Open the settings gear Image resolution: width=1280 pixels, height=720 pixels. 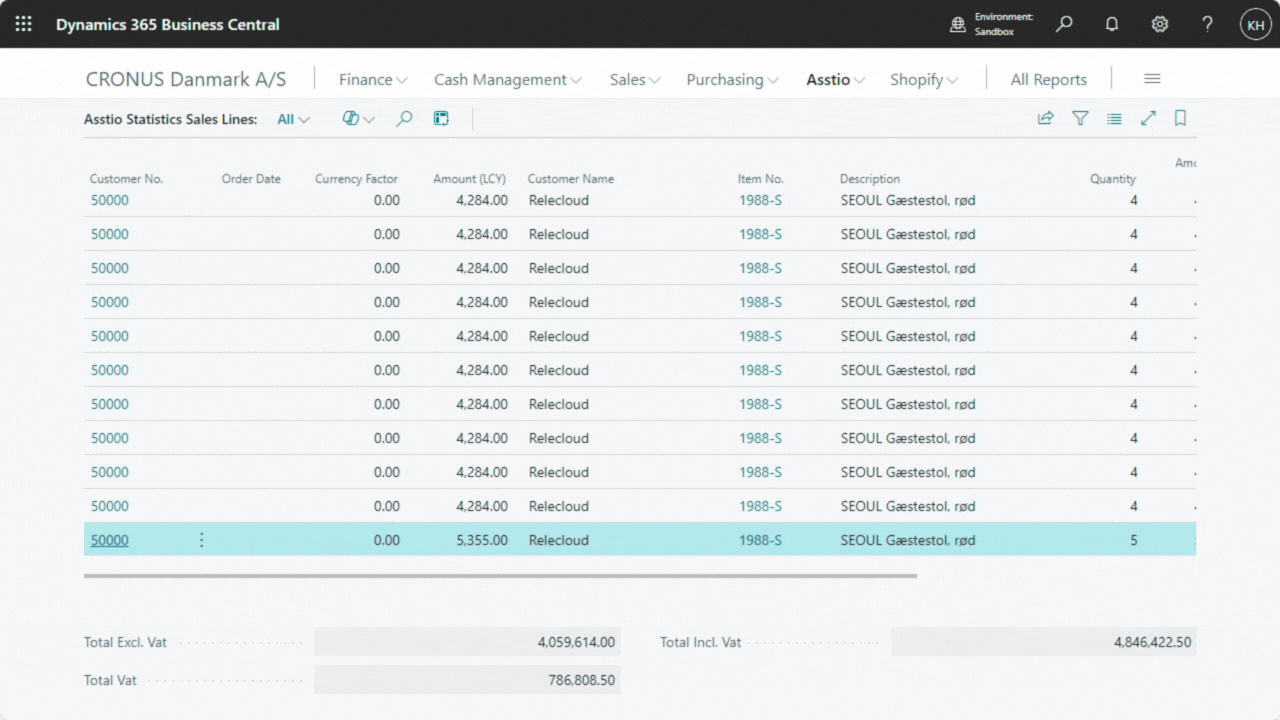pos(1160,24)
